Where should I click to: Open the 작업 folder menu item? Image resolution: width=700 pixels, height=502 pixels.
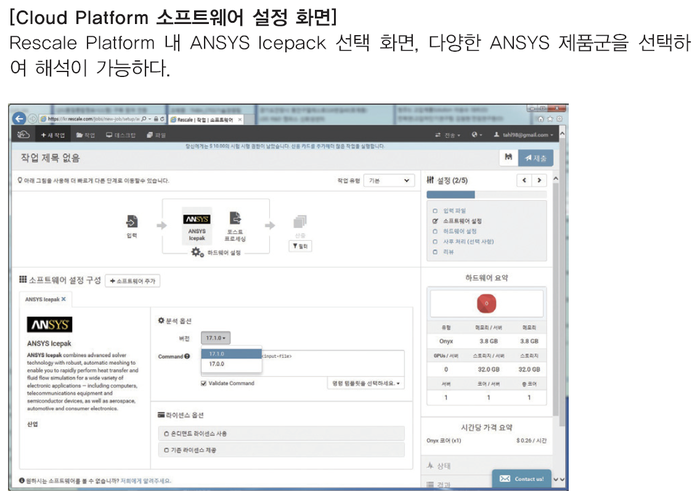tap(85, 135)
